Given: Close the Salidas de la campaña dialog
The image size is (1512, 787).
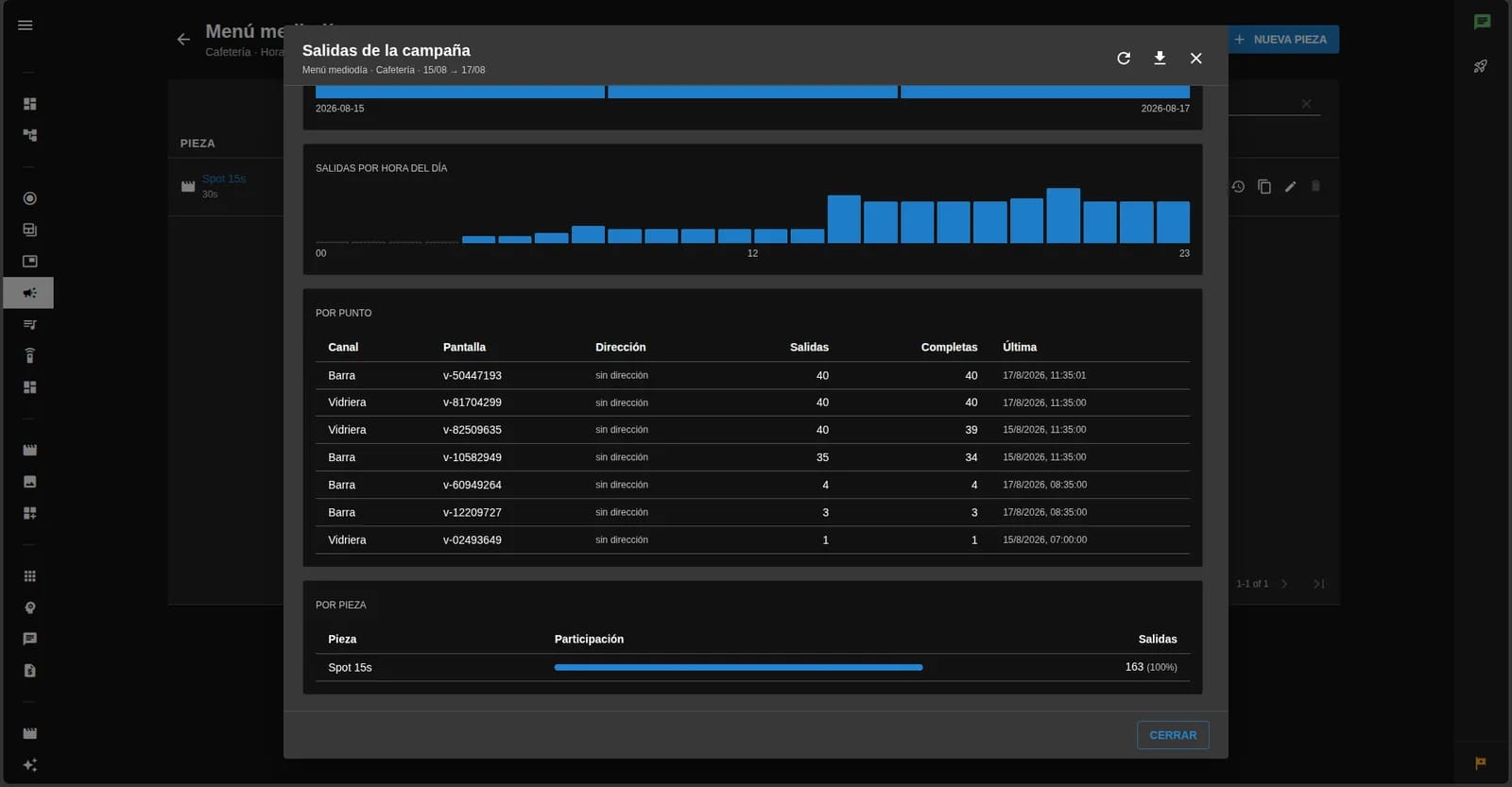Looking at the screenshot, I should pos(1196,59).
